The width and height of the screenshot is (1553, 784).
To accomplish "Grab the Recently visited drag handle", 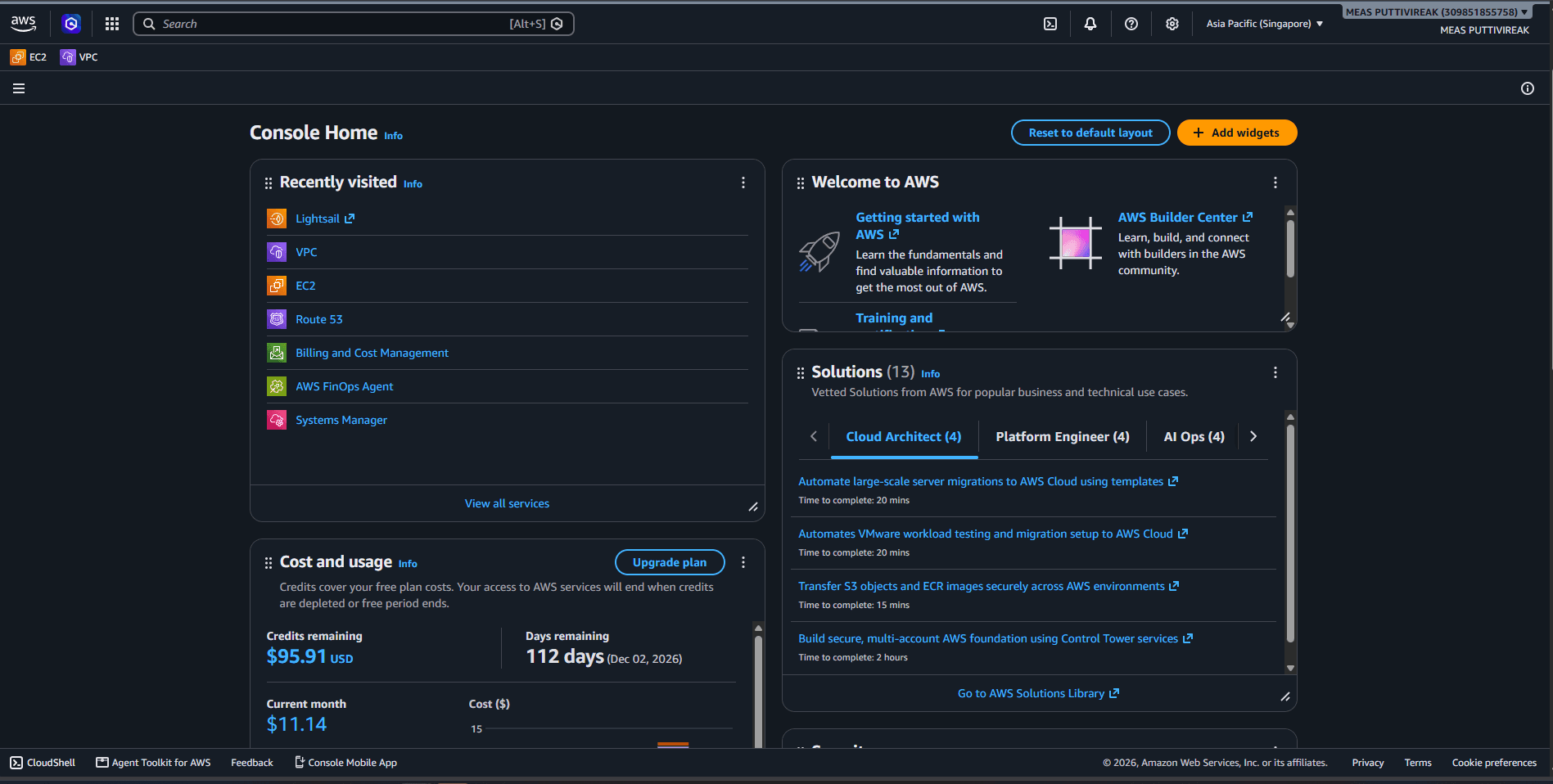I will pos(269,183).
